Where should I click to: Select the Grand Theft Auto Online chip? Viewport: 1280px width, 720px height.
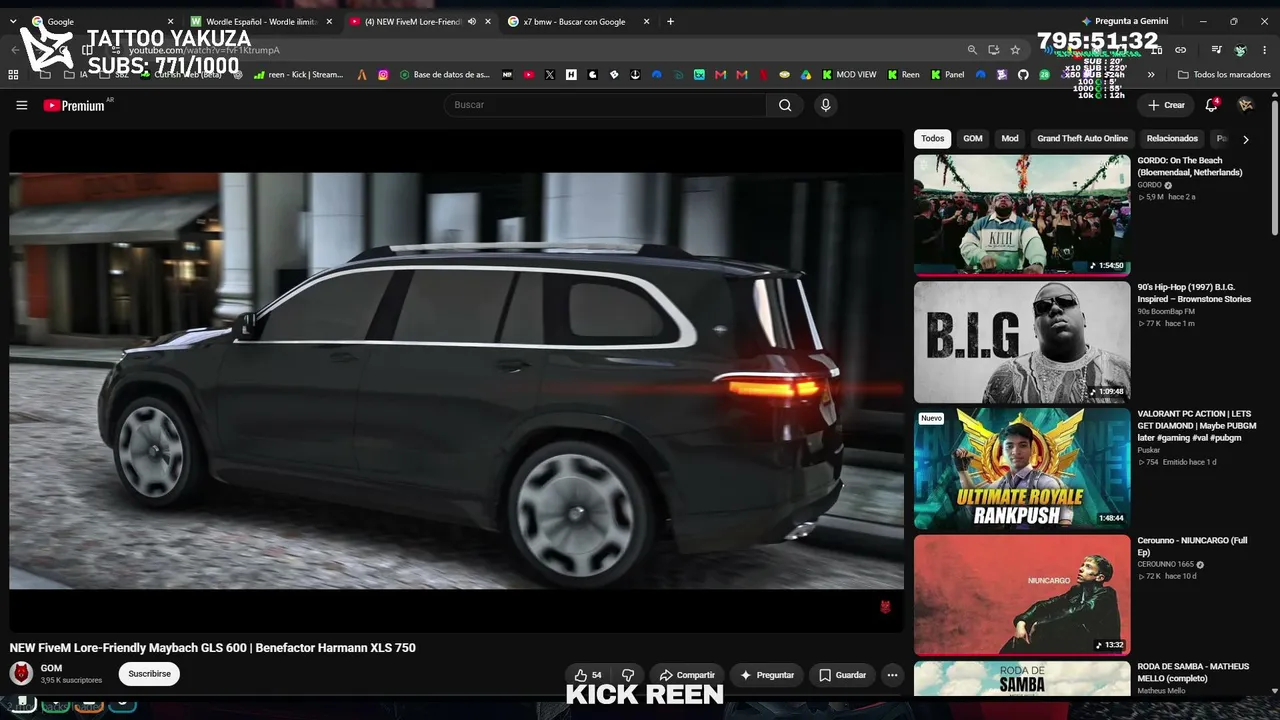1082,139
